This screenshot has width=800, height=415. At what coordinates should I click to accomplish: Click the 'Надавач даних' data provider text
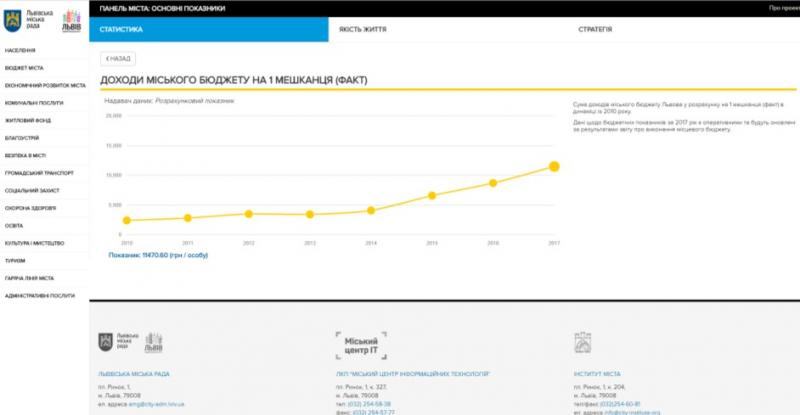tap(169, 101)
